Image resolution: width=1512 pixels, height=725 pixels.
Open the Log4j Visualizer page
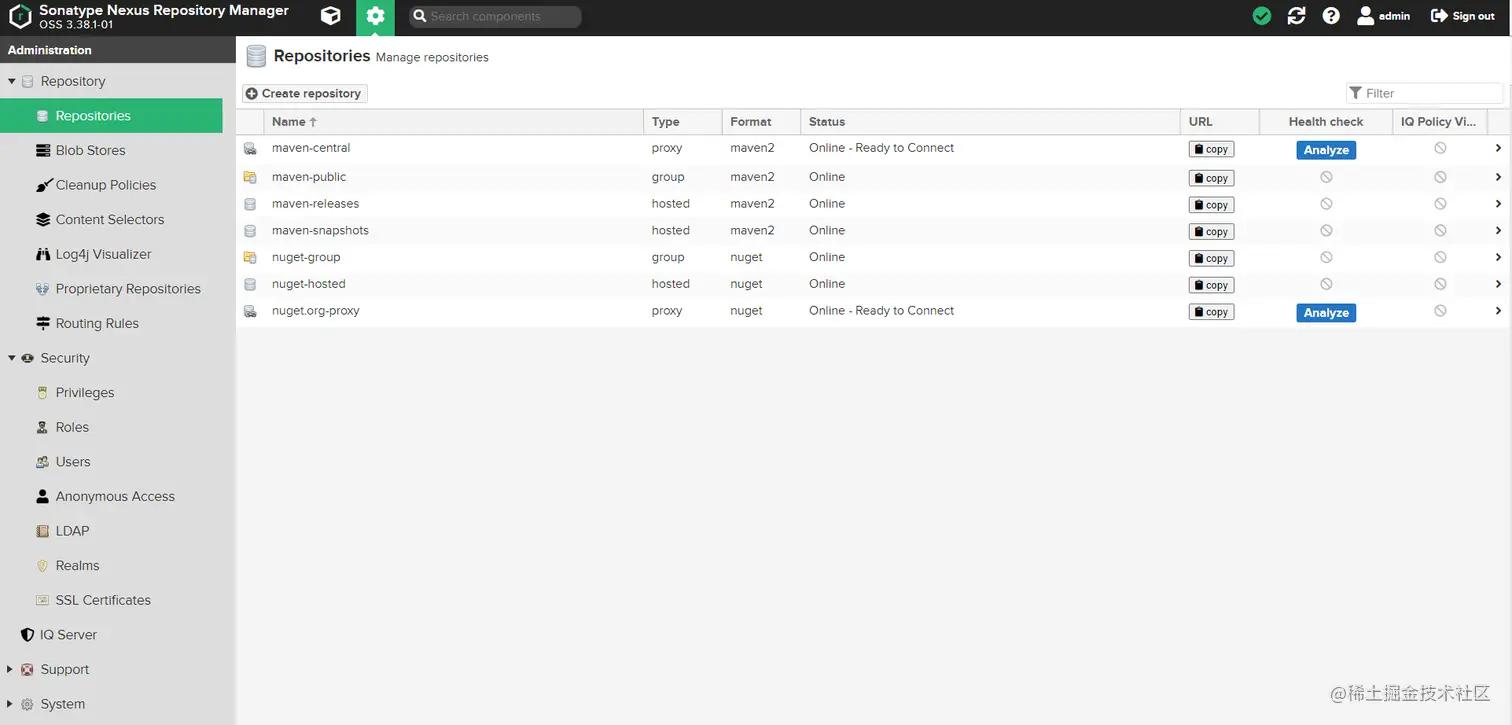[103, 254]
